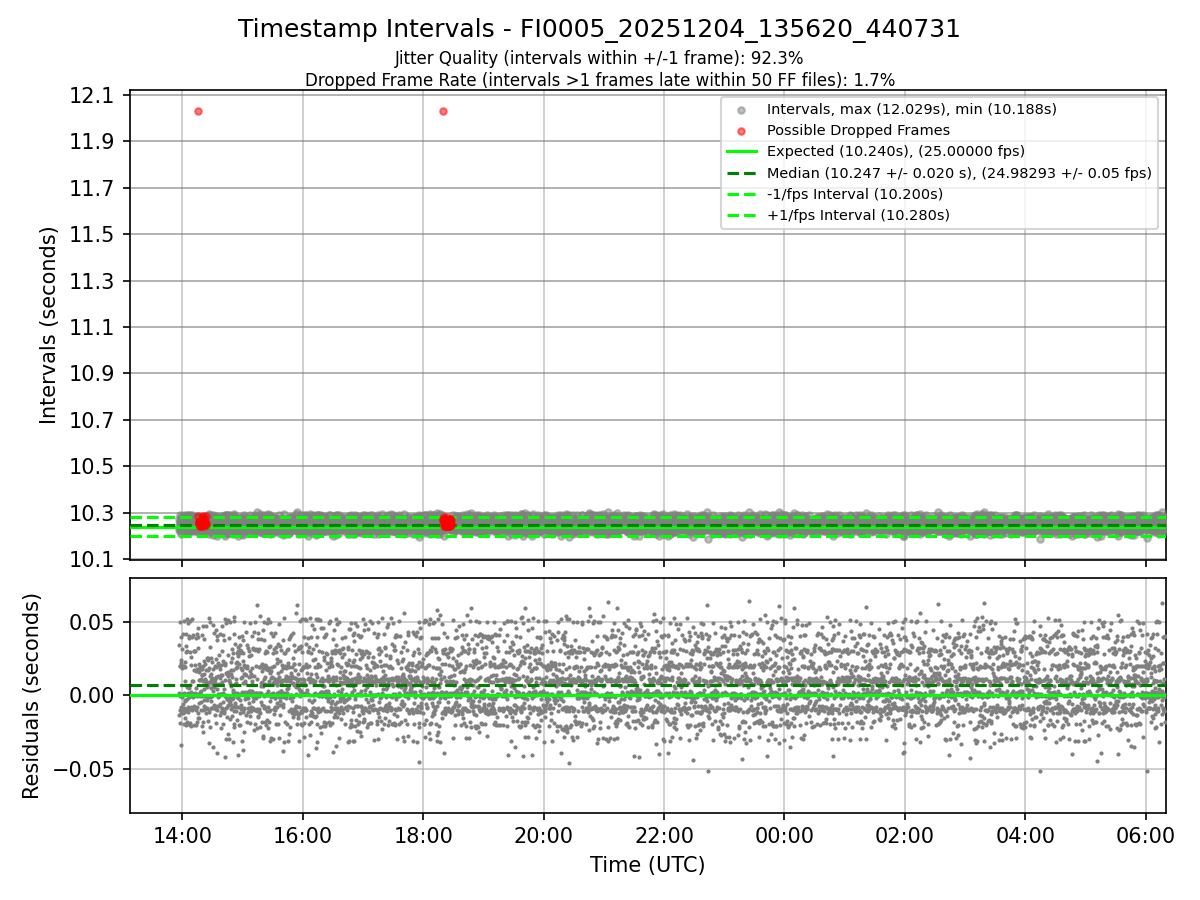Click the '-1/fps Interval (10.200s)' legend label

854,194
